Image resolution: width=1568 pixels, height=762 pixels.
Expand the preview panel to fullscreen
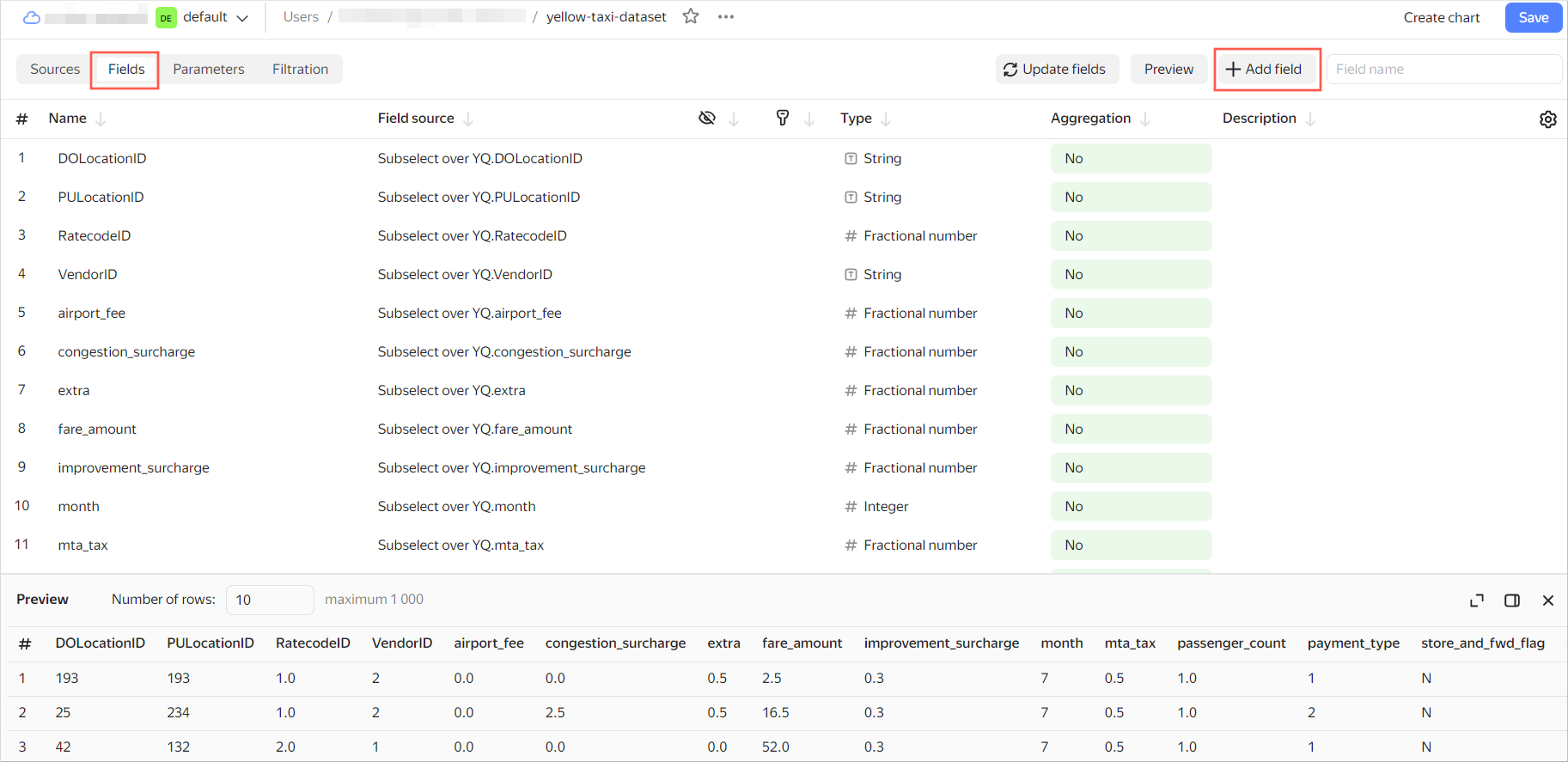[1477, 600]
